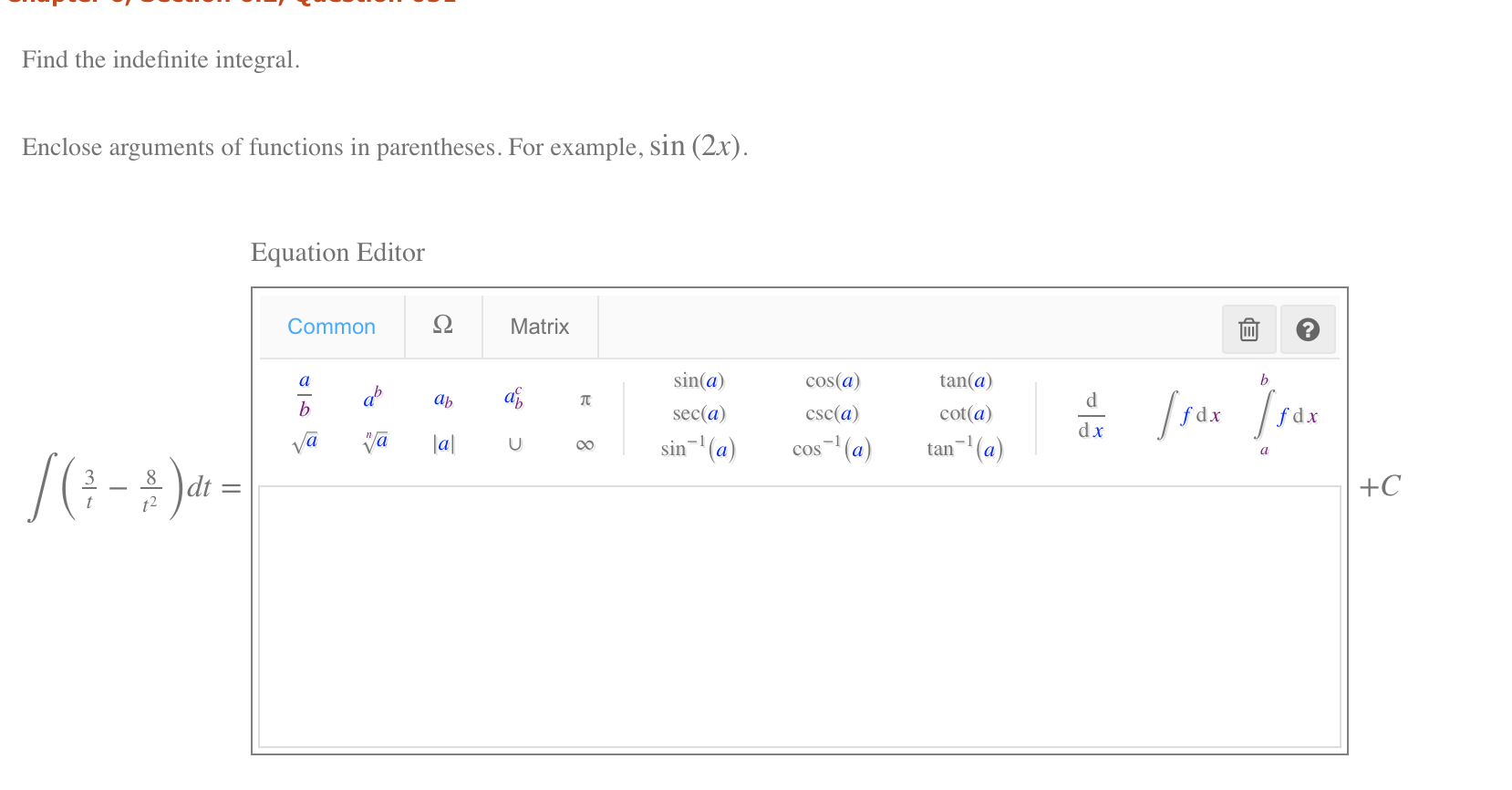1512x790 pixels.
Task: Switch to the Omega symbols tab
Action: (x=443, y=327)
